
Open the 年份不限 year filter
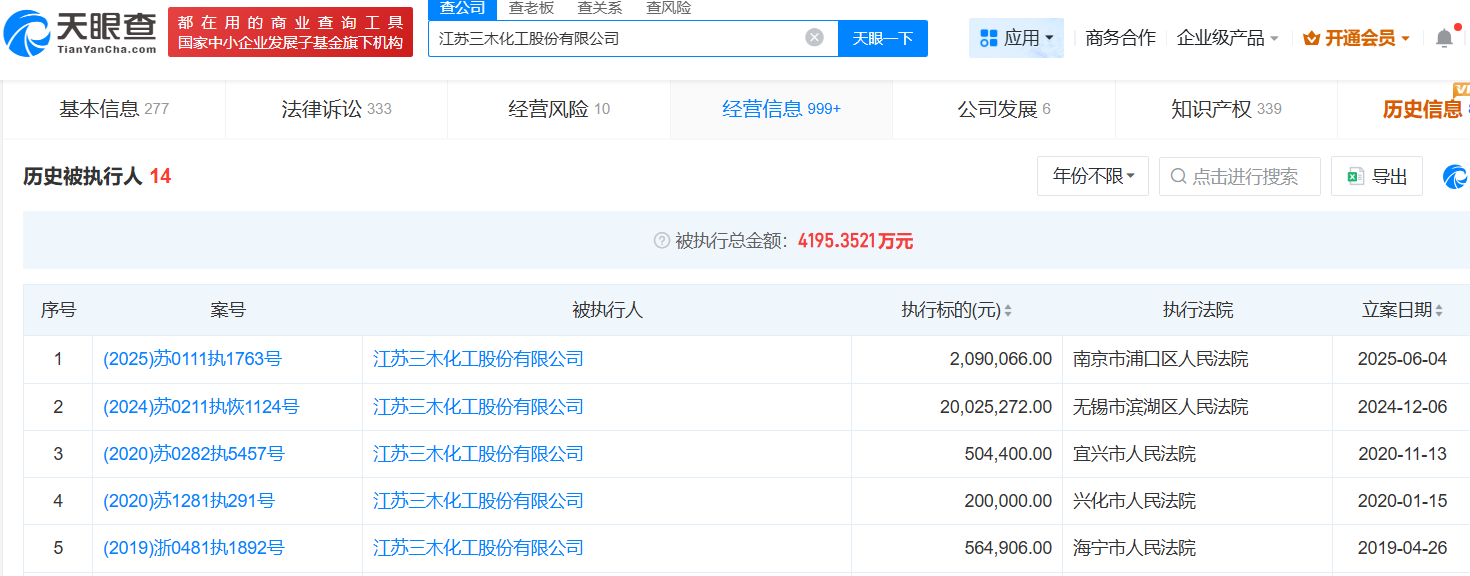pos(1092,176)
